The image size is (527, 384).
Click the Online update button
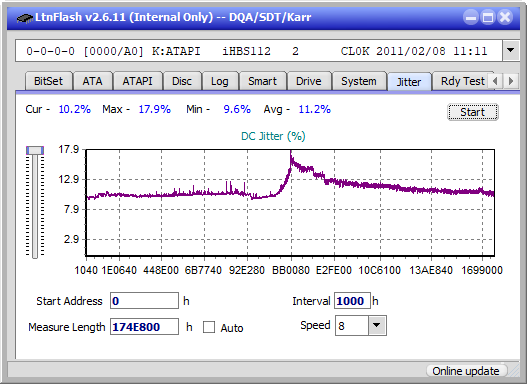[466, 371]
